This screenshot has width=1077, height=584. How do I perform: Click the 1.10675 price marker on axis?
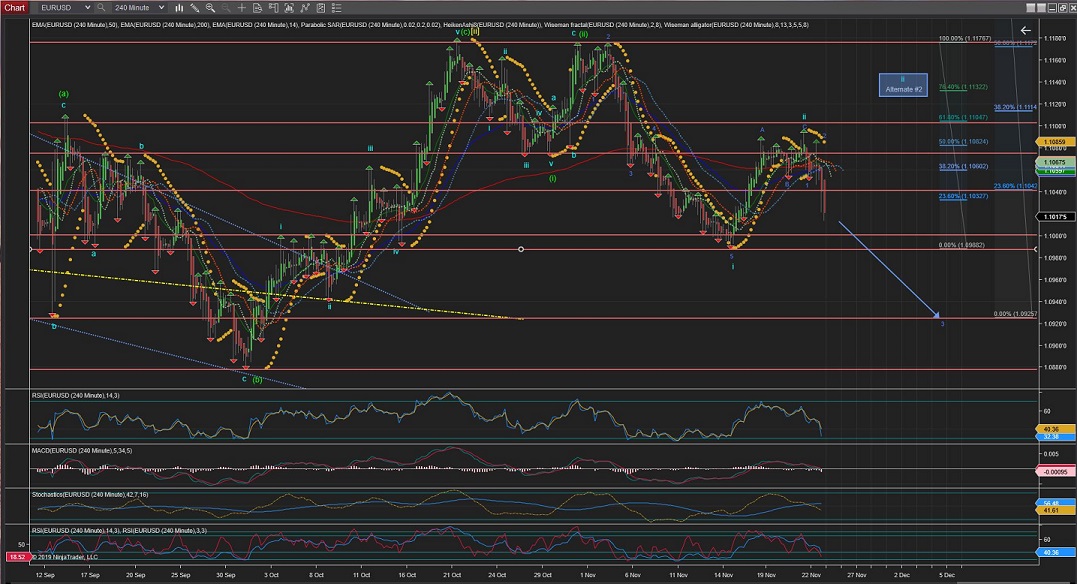1054,161
